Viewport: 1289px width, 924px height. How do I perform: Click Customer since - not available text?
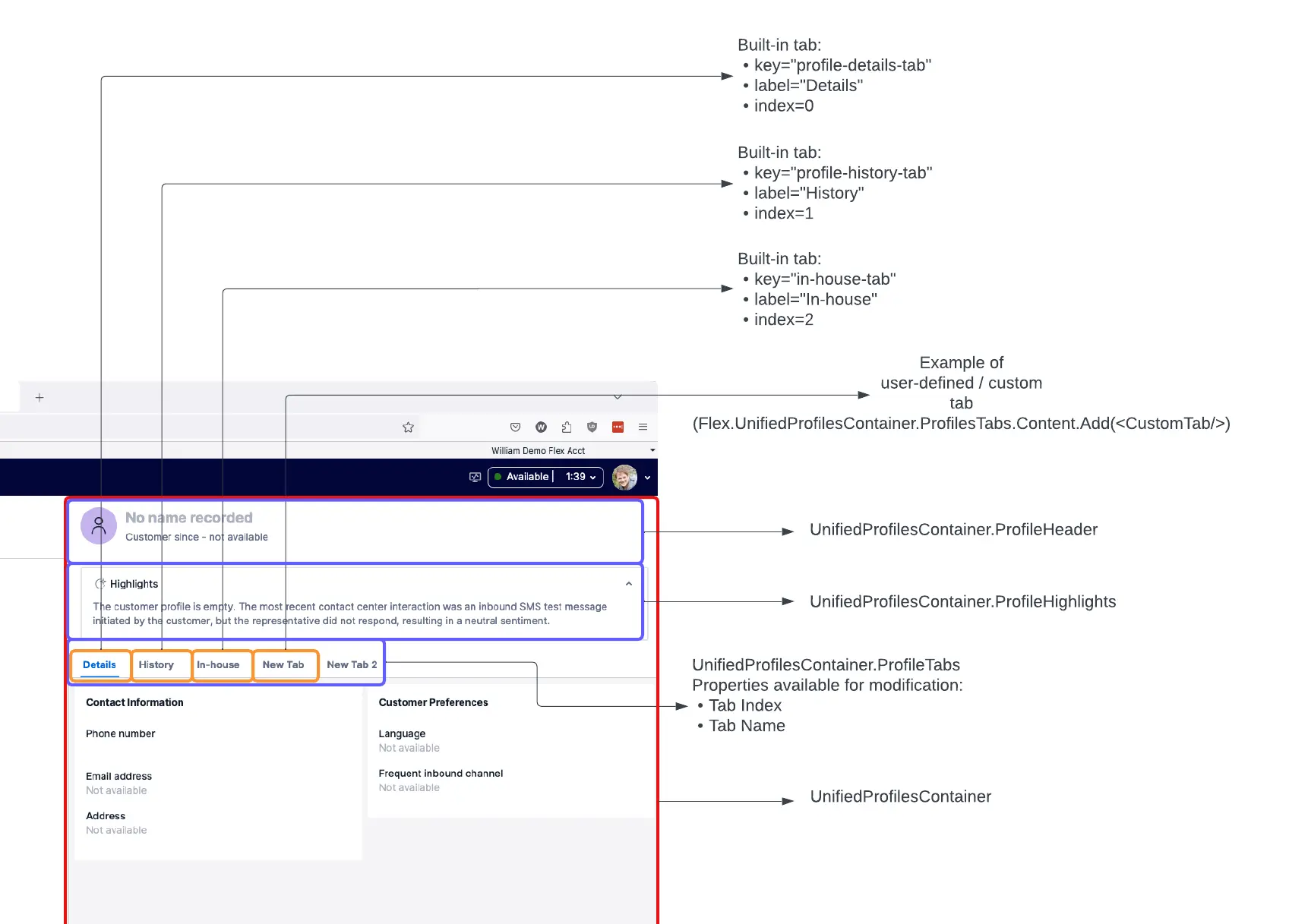pyautogui.click(x=197, y=538)
